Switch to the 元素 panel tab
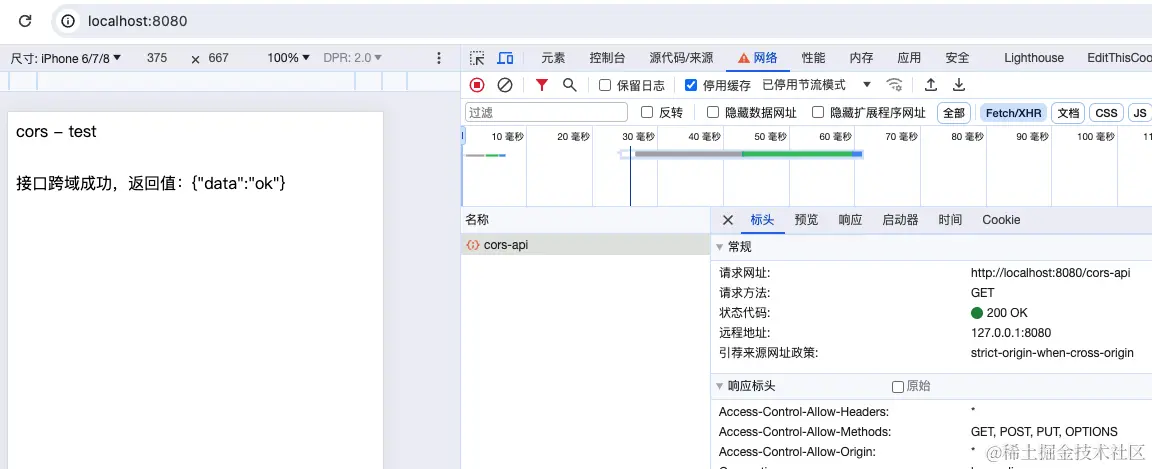 click(x=553, y=58)
